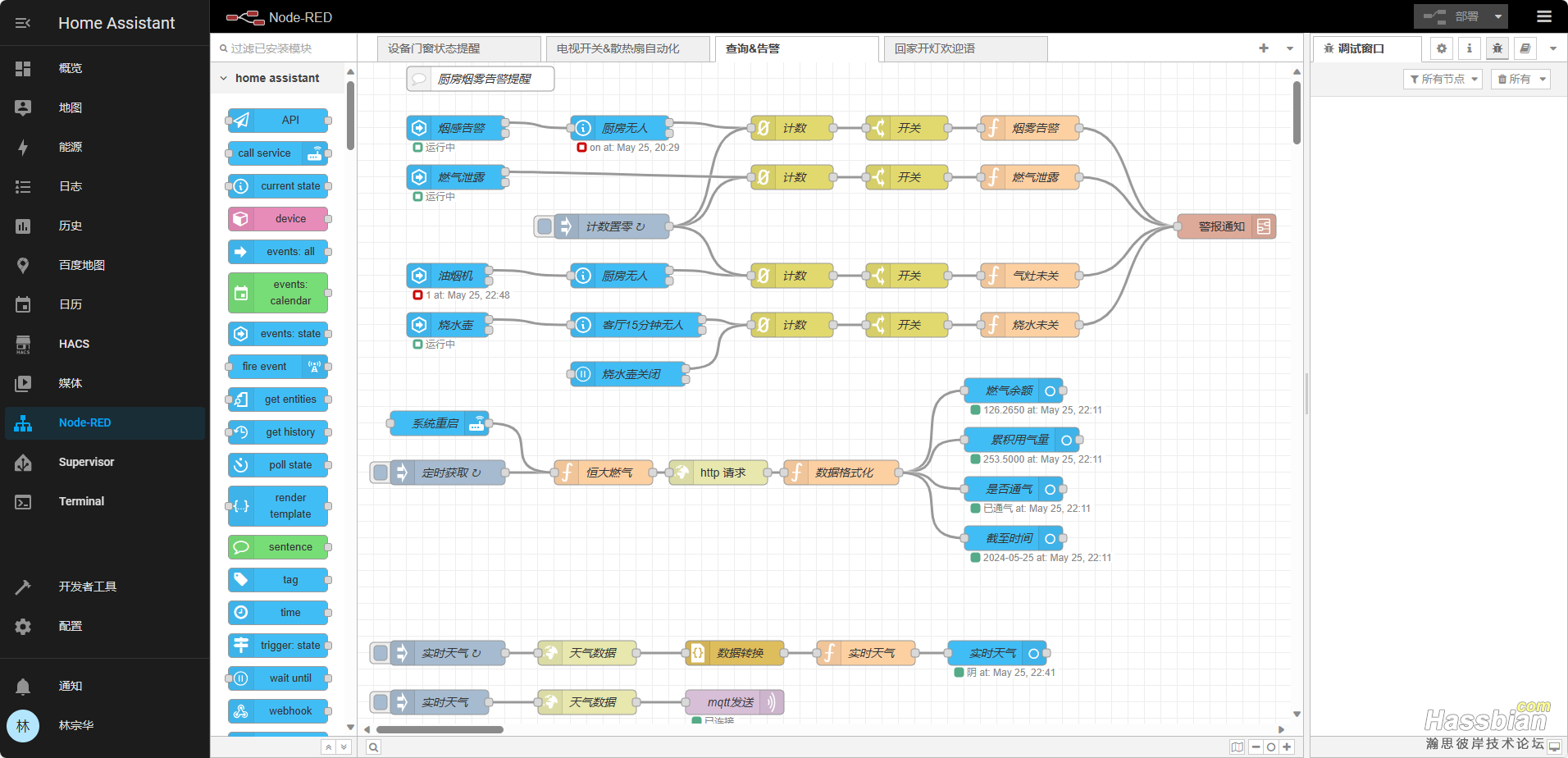Toggle the 累积用气量 sensor node button

[1067, 440]
